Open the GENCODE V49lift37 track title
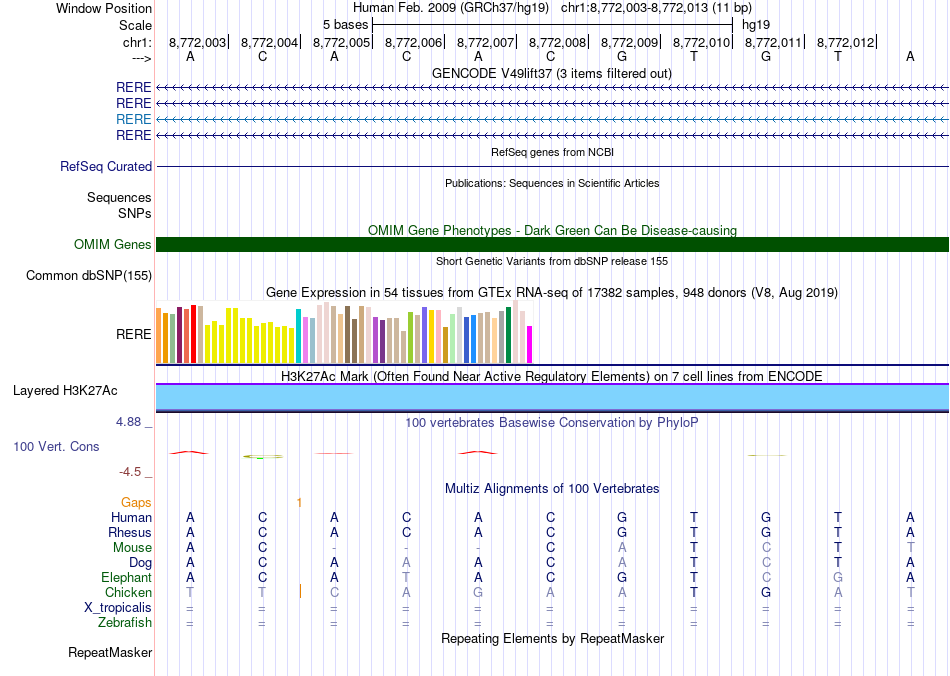The height and width of the screenshot is (676, 950). coord(552,73)
